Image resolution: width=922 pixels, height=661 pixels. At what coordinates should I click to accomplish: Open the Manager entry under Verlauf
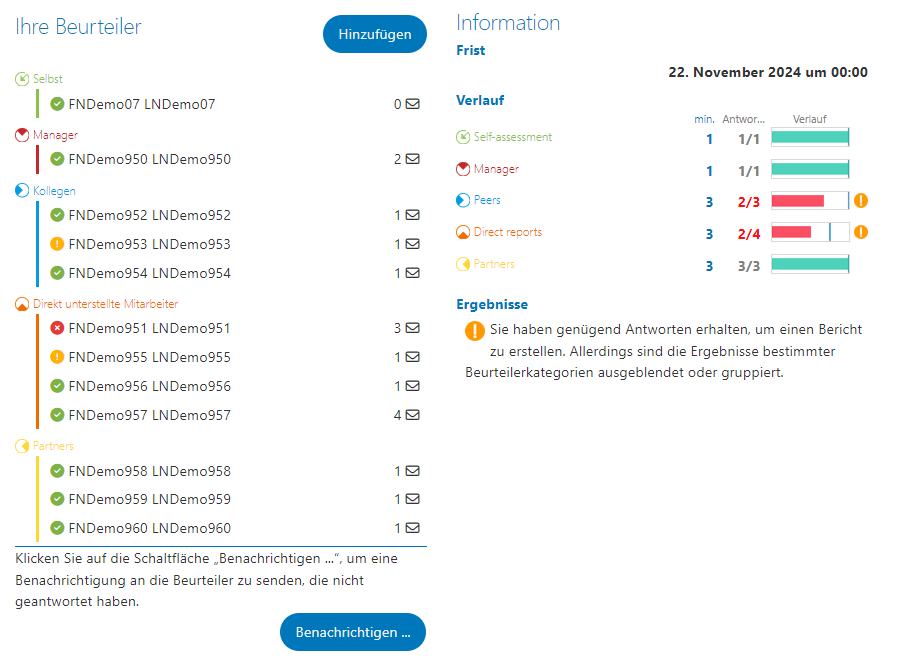[x=487, y=169]
